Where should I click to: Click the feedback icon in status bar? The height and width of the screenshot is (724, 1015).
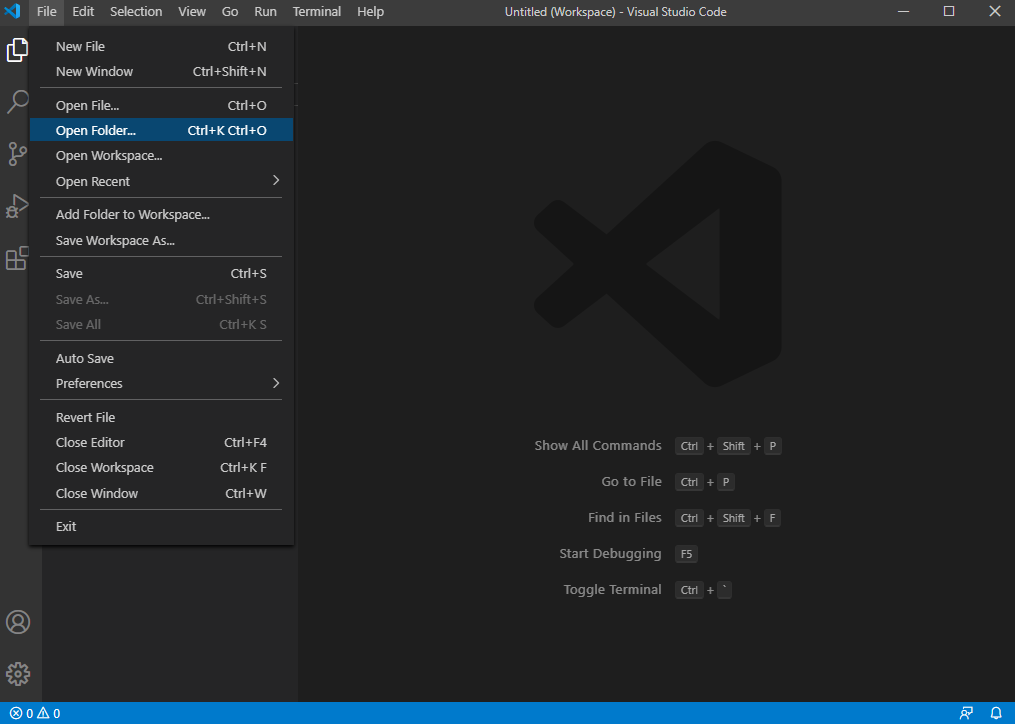966,713
